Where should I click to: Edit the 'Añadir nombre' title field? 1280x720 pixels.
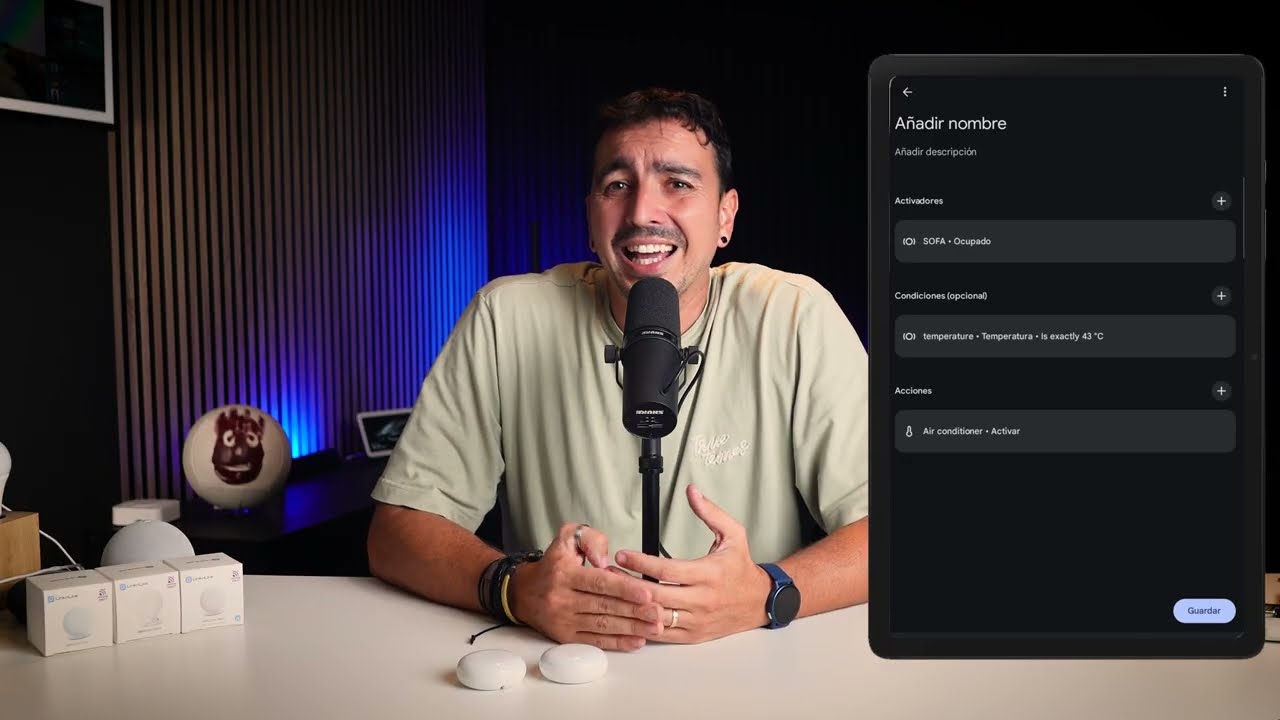coord(950,124)
